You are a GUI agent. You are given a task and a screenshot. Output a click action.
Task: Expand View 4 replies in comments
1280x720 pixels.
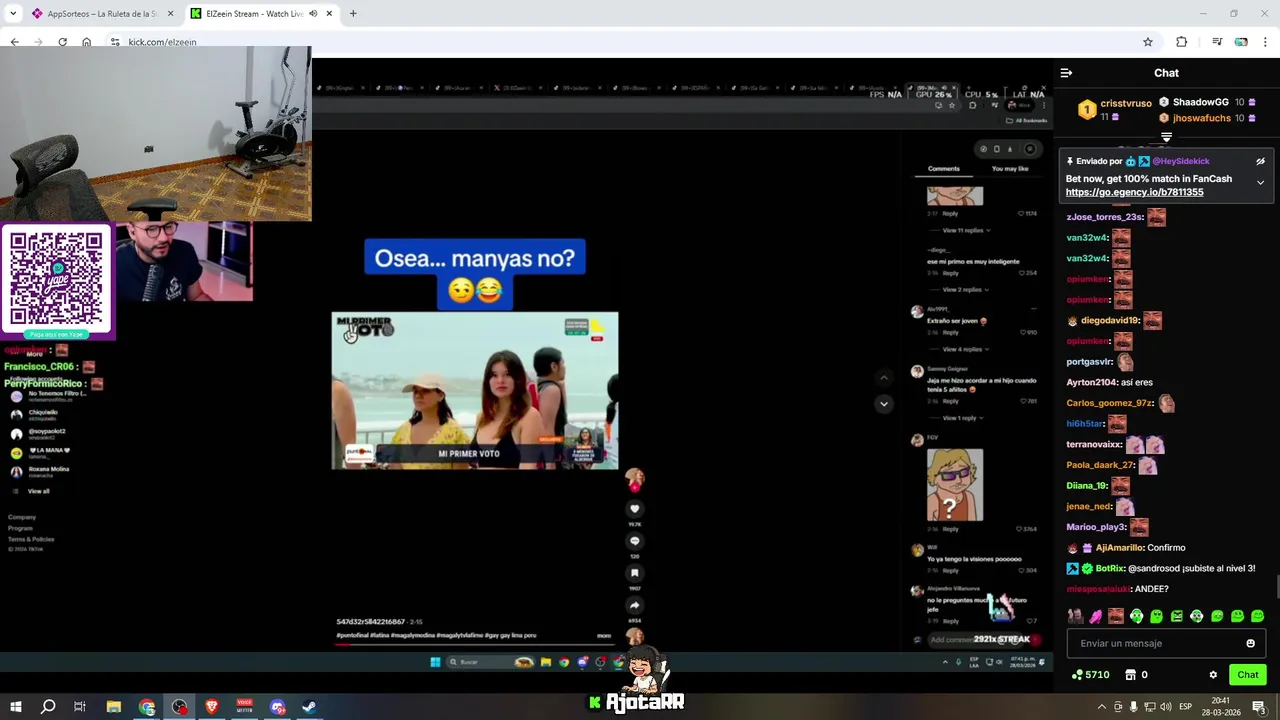pos(966,349)
